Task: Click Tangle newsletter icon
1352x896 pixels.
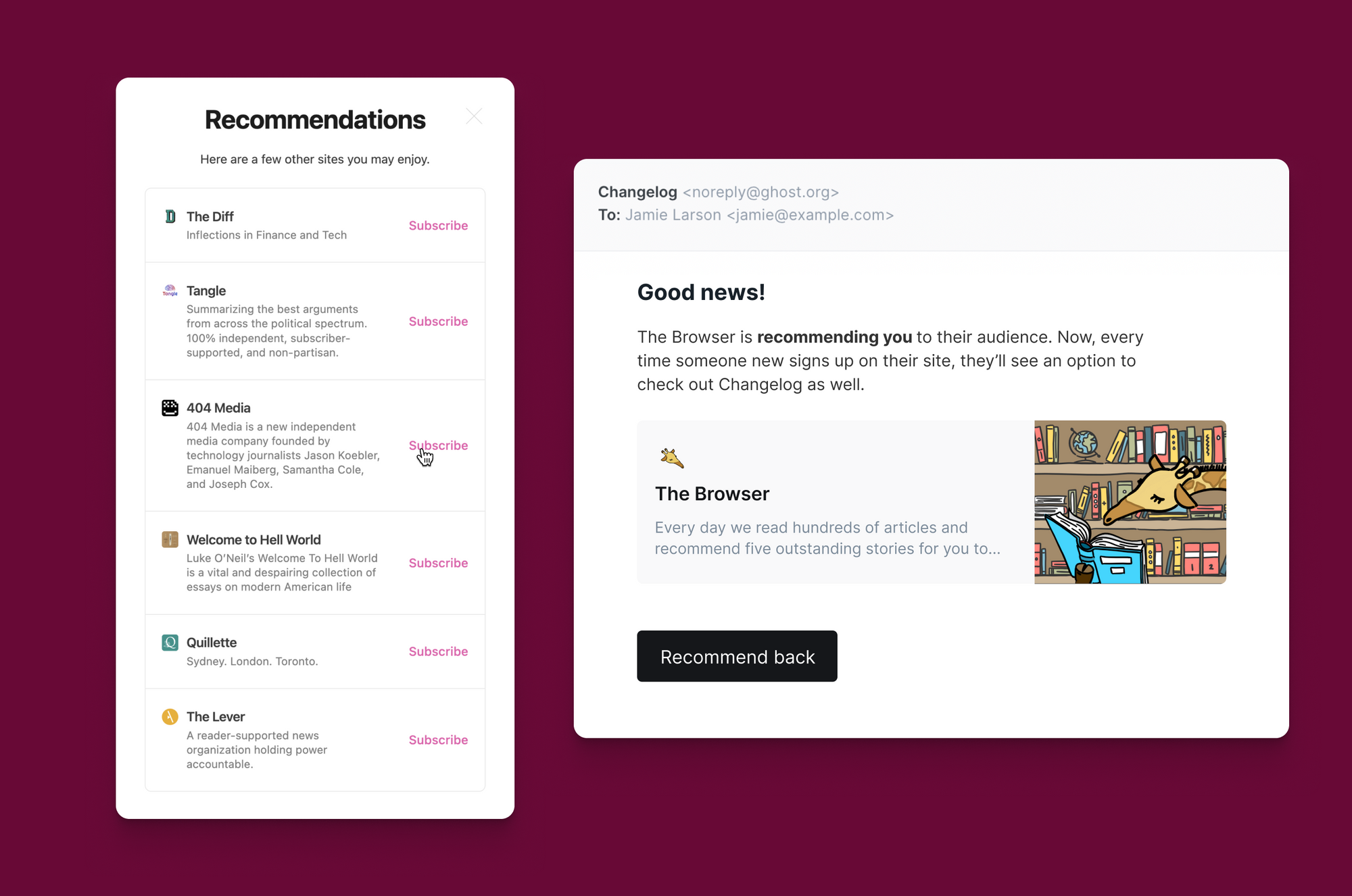Action: [170, 290]
